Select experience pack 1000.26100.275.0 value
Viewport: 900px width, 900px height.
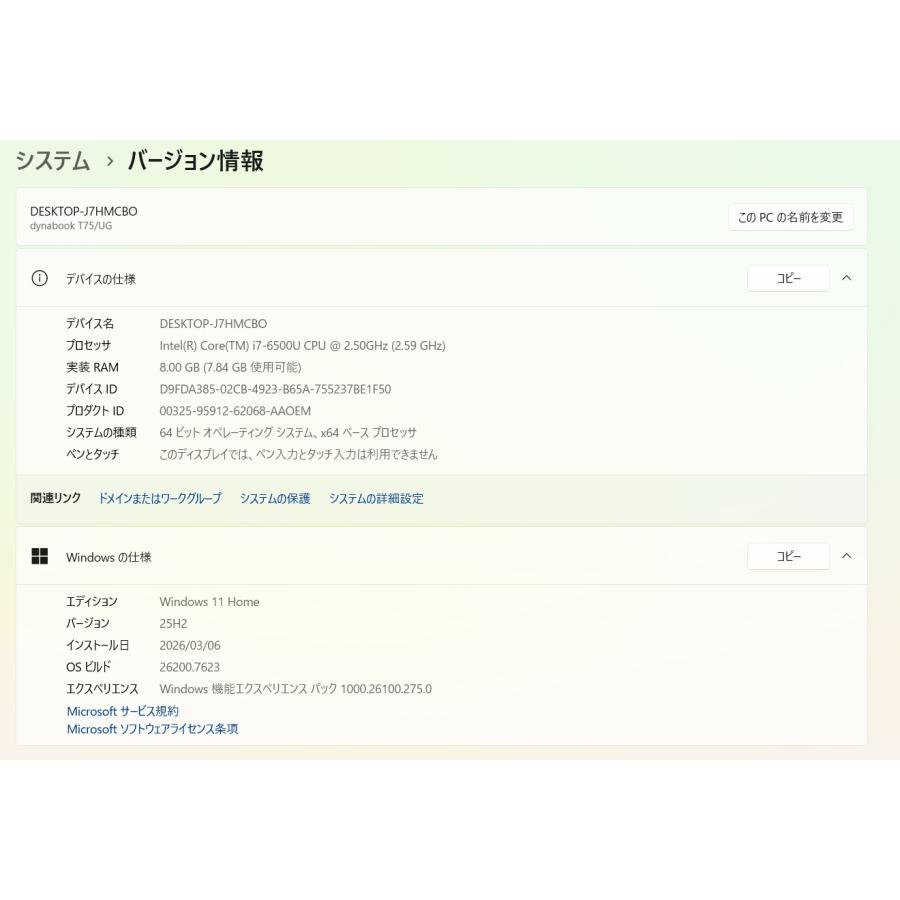[296, 689]
